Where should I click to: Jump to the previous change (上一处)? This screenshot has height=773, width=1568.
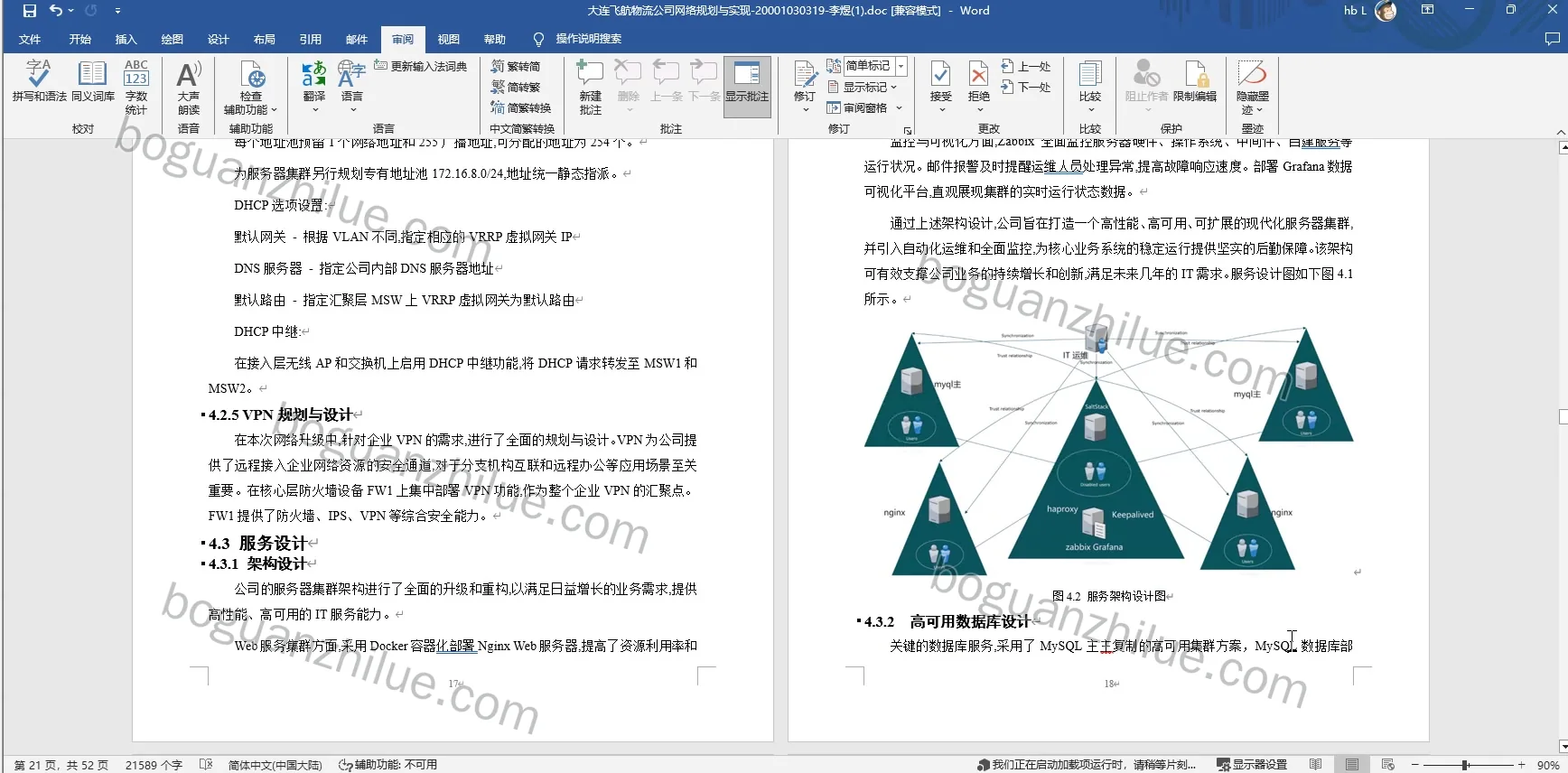coord(1026,66)
